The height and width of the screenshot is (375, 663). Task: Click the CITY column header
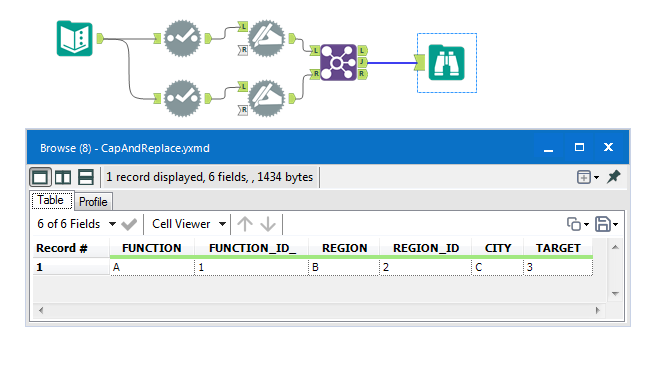tap(498, 248)
